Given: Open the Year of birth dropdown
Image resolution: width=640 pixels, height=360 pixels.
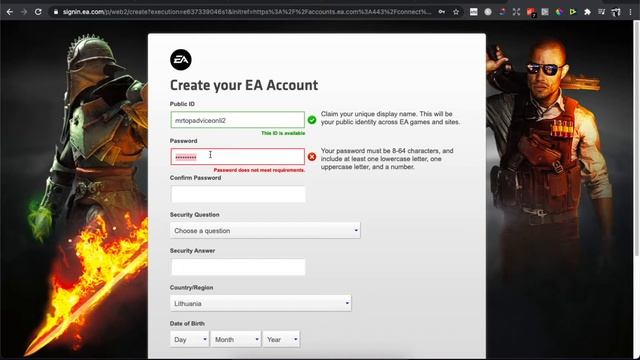Looking at the screenshot, I should click(281, 339).
